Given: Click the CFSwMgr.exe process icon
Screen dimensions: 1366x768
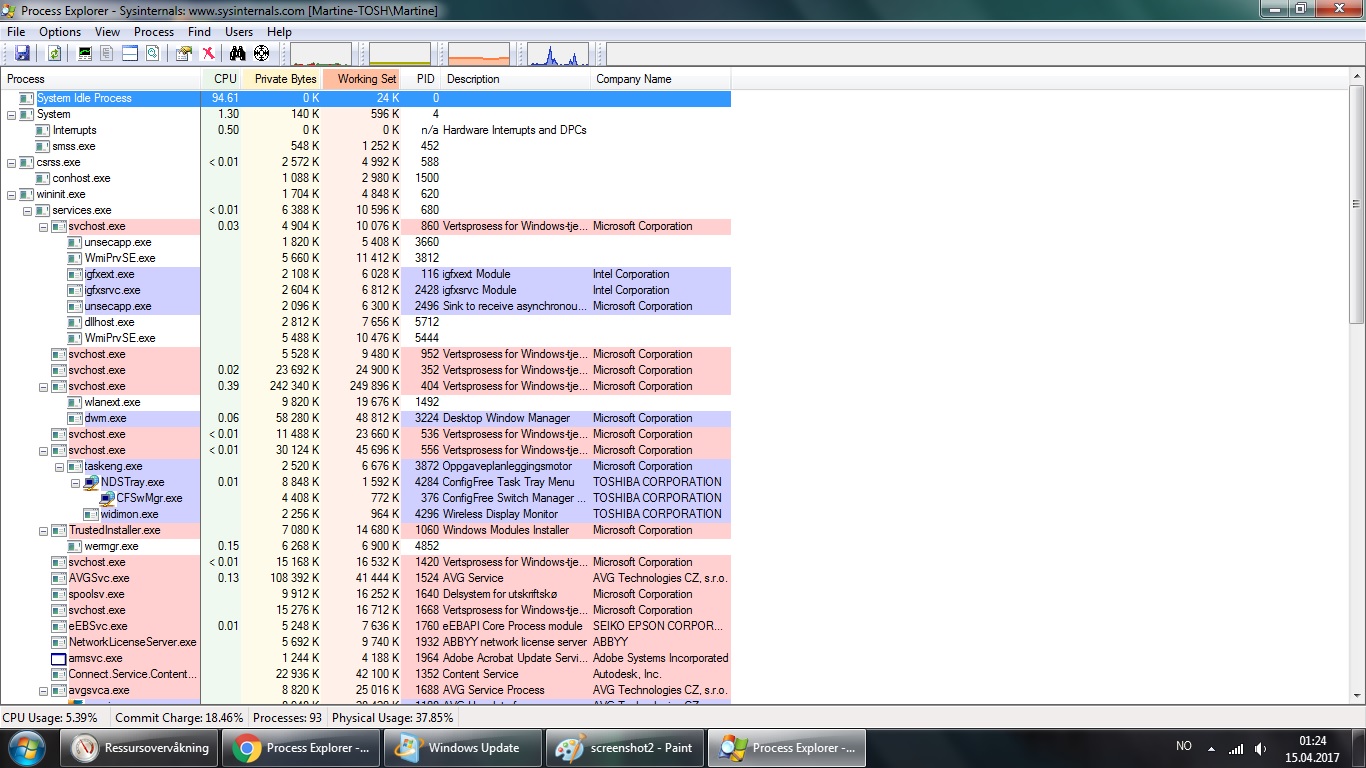Looking at the screenshot, I should tap(107, 498).
